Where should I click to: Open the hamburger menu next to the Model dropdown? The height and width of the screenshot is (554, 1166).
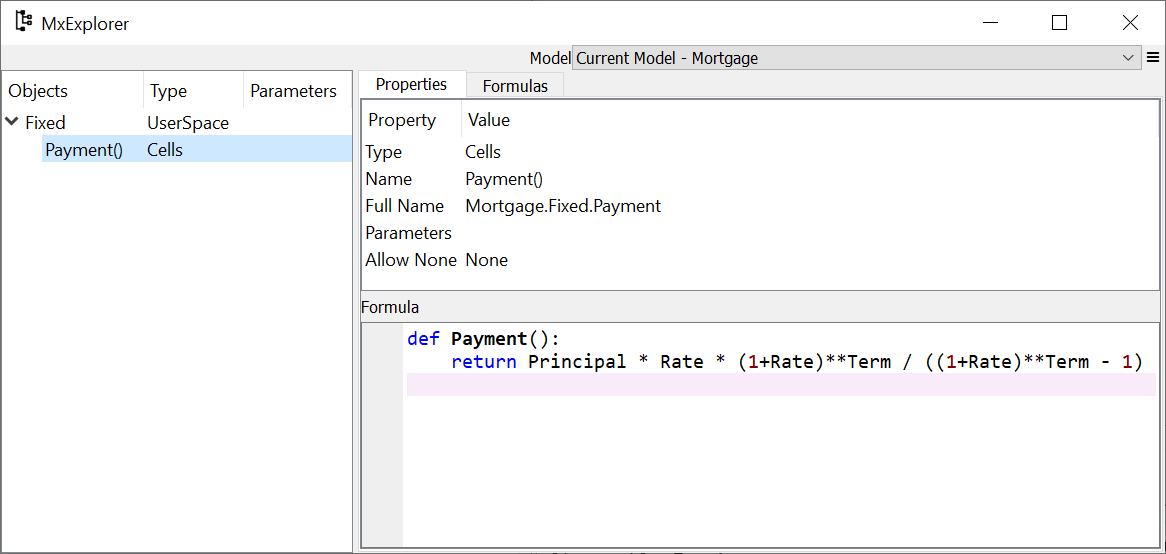point(1153,57)
